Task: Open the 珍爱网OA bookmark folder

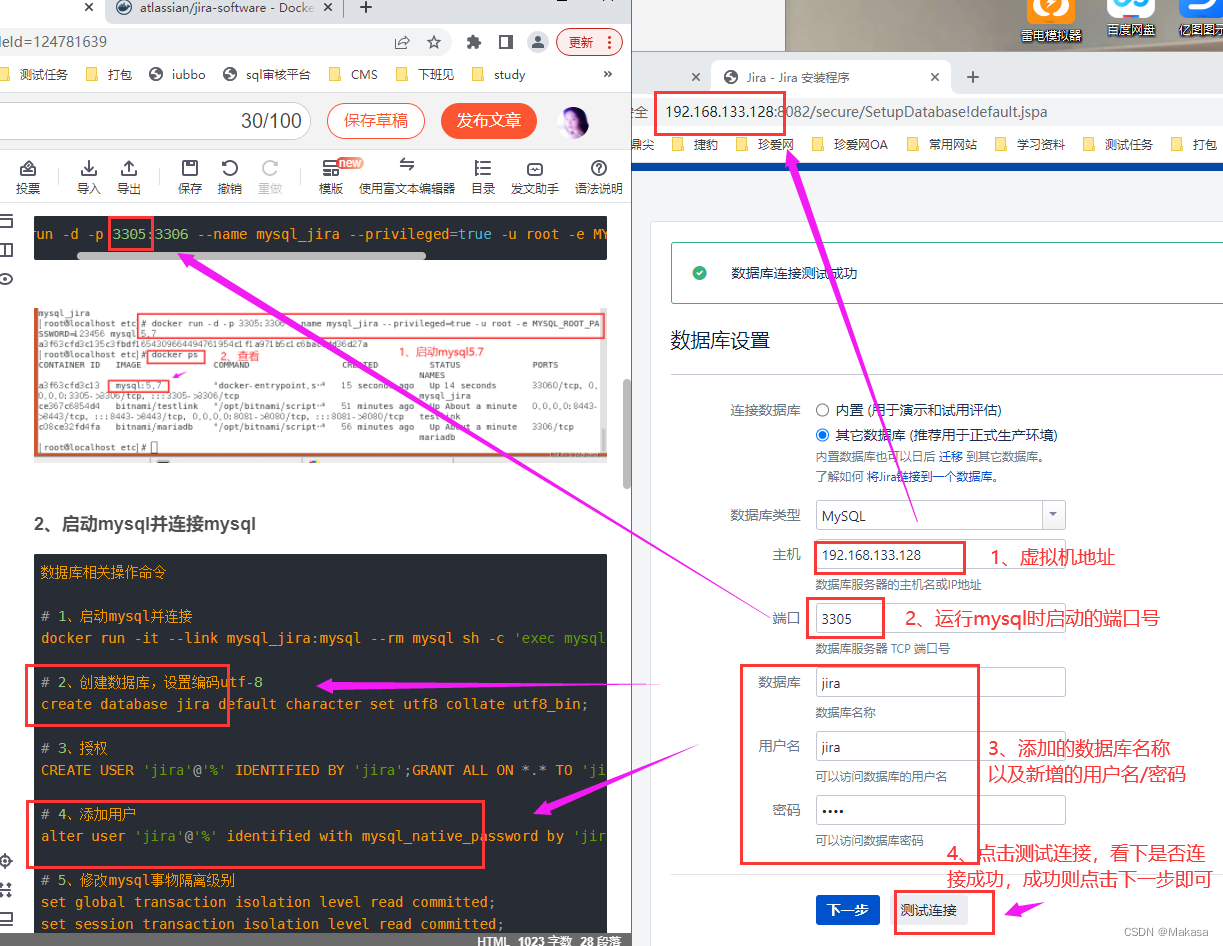Action: click(850, 144)
